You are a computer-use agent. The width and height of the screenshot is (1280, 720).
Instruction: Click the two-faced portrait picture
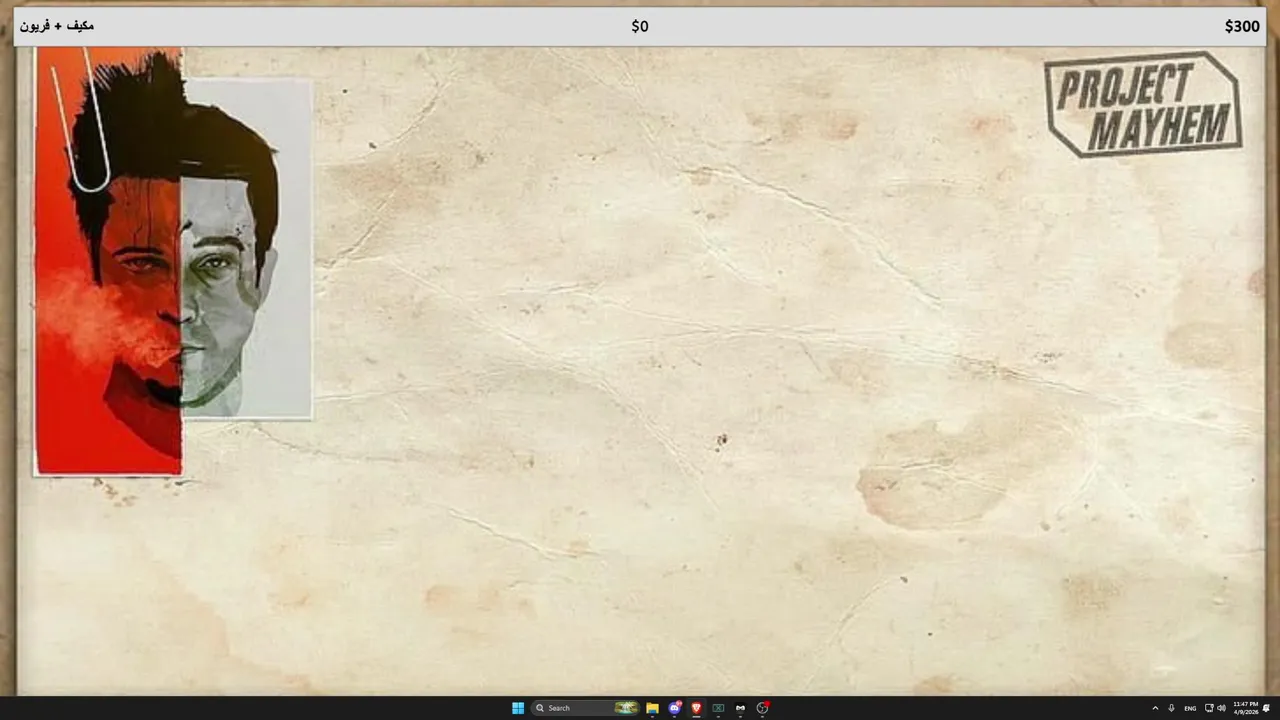point(173,262)
